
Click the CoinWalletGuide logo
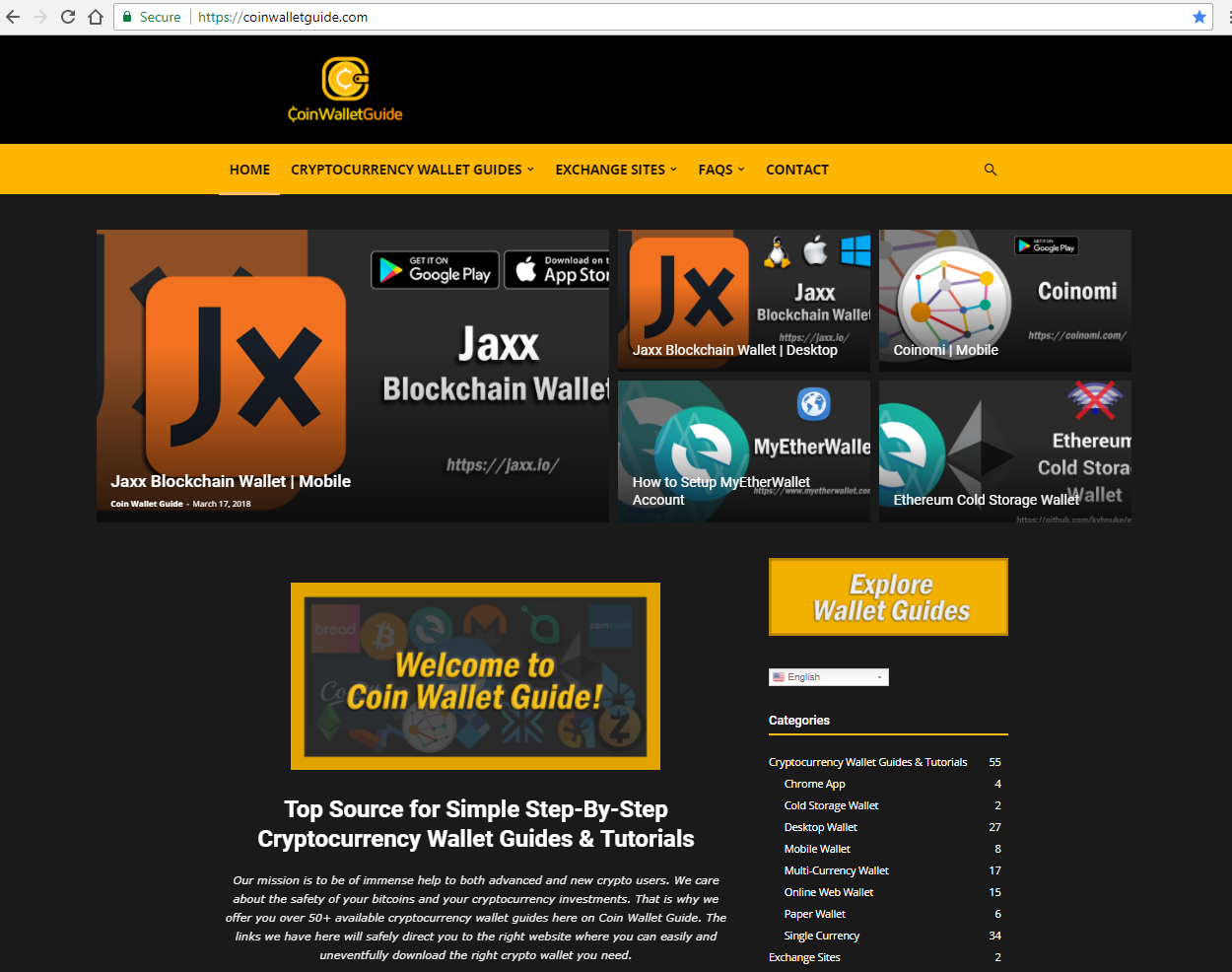345,90
